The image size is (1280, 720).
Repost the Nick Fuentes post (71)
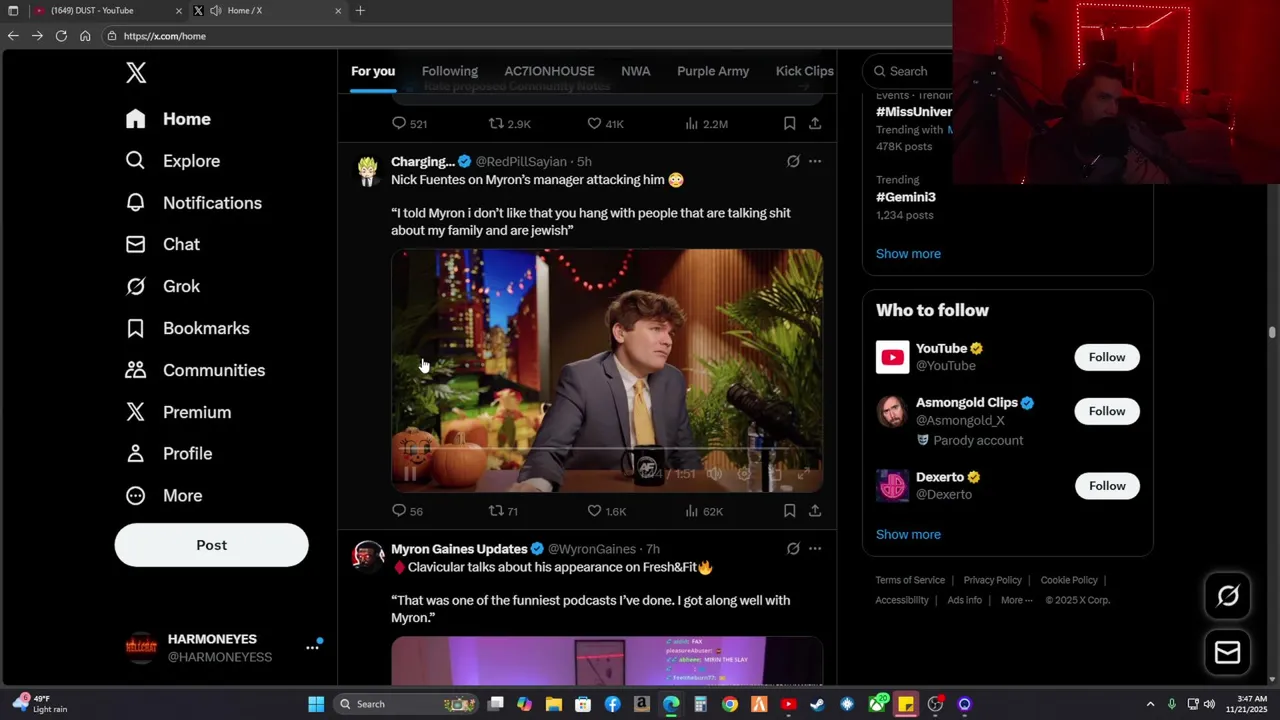click(x=503, y=511)
